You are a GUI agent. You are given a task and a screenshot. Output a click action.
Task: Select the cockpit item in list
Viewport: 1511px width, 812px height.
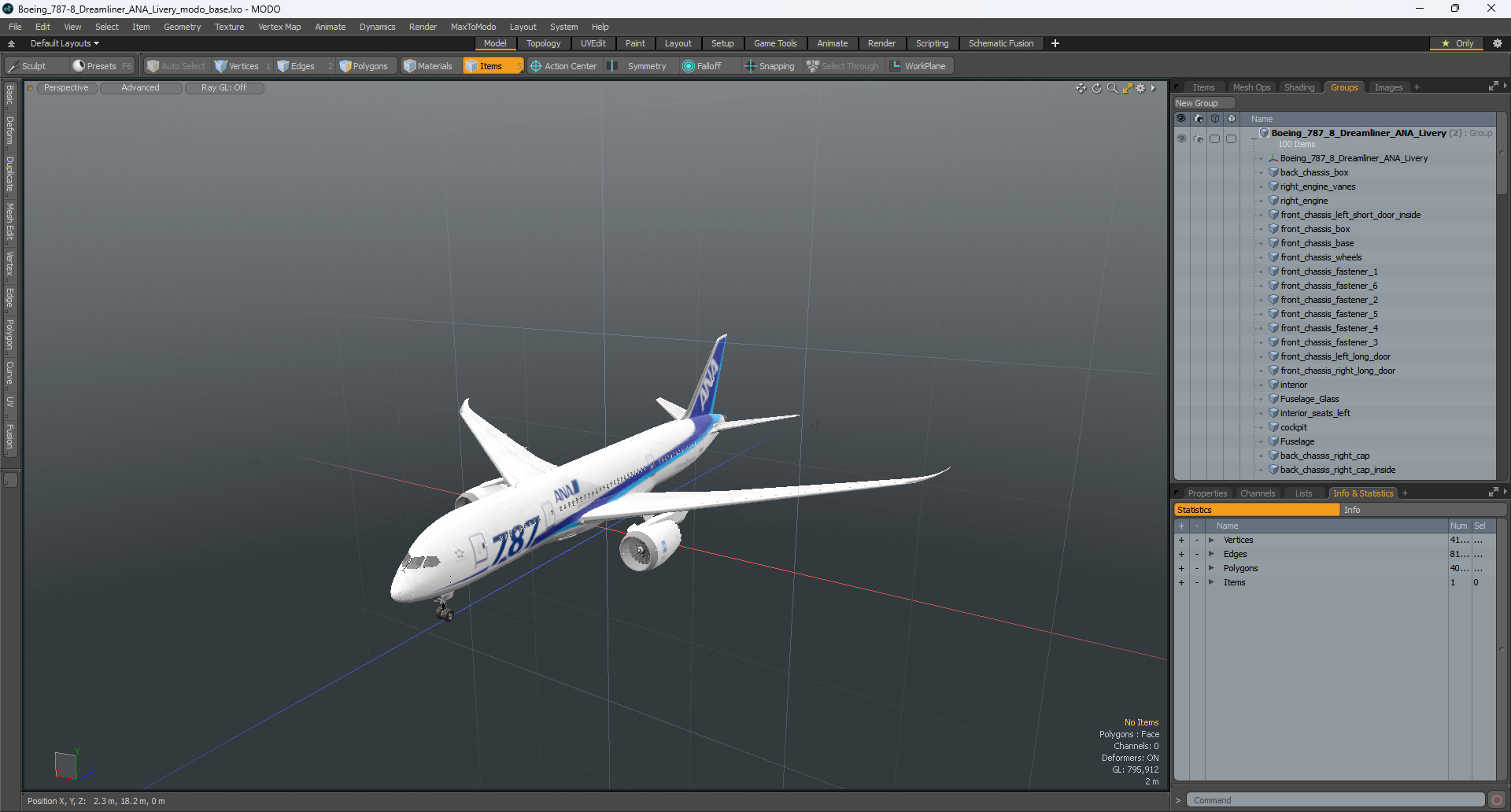click(x=1293, y=427)
